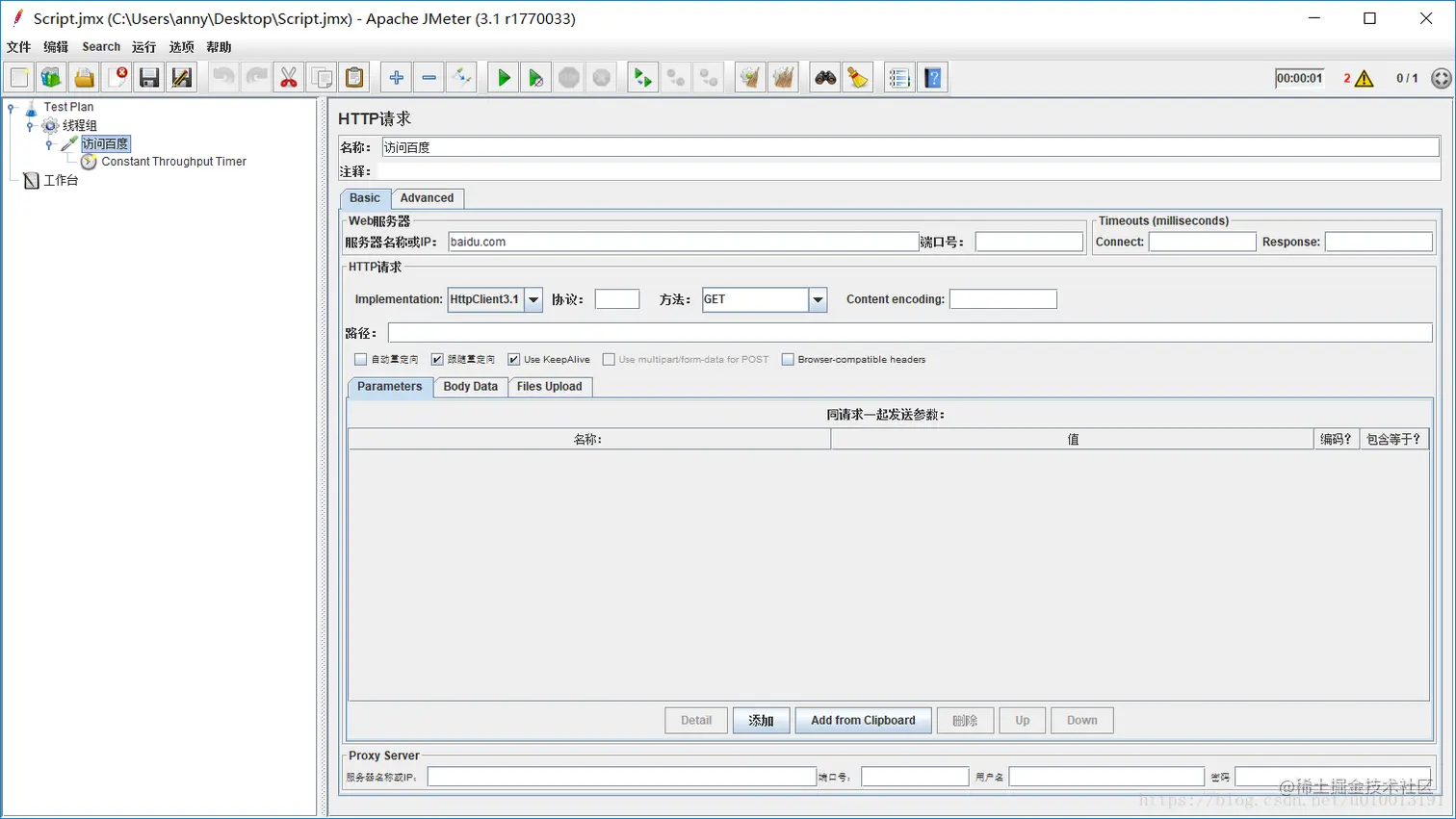Click the 服务器名称或IP field containing baidu.com

pyautogui.click(x=684, y=242)
